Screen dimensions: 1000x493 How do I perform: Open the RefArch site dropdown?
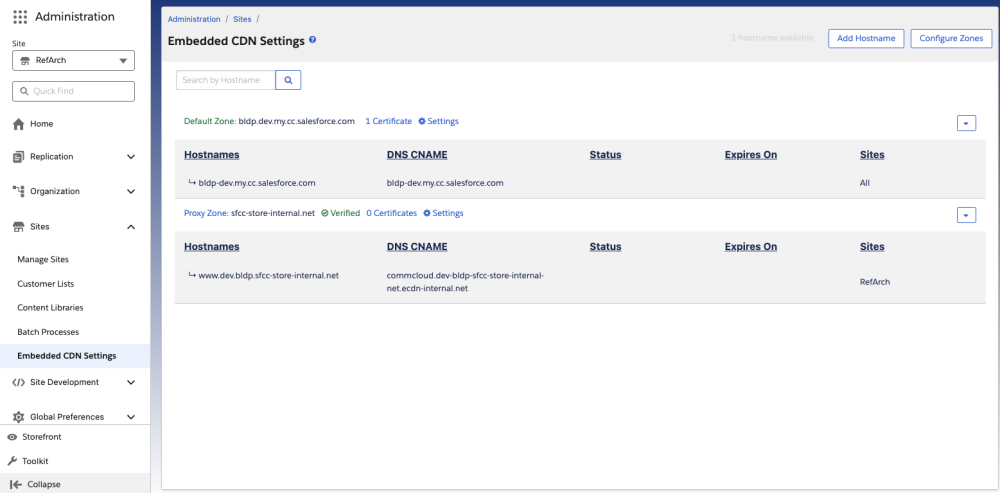click(73, 61)
